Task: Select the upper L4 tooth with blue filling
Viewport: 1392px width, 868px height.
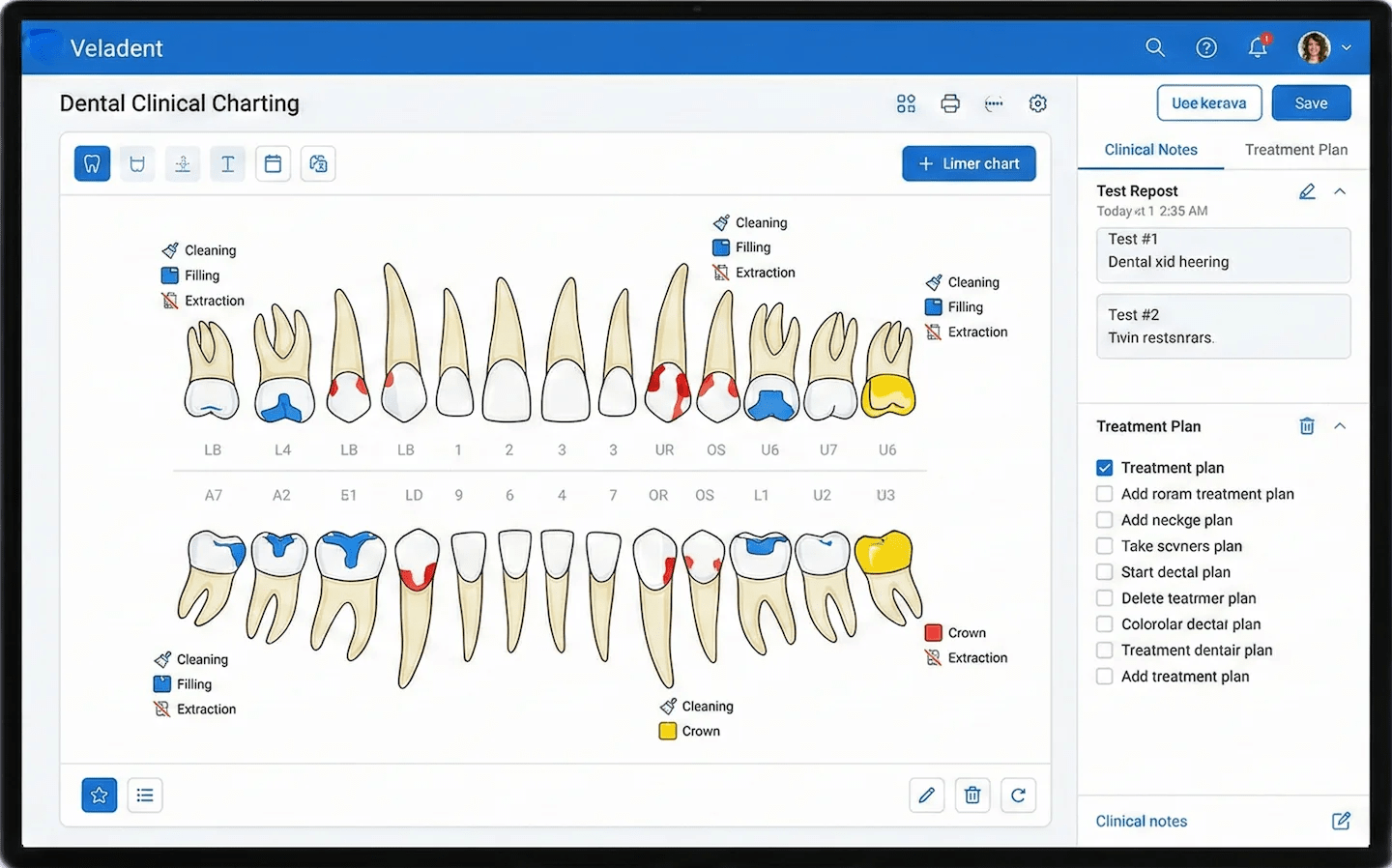Action: pyautogui.click(x=284, y=365)
